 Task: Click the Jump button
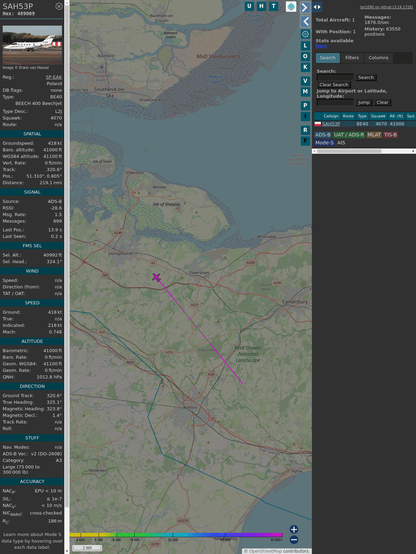point(364,102)
